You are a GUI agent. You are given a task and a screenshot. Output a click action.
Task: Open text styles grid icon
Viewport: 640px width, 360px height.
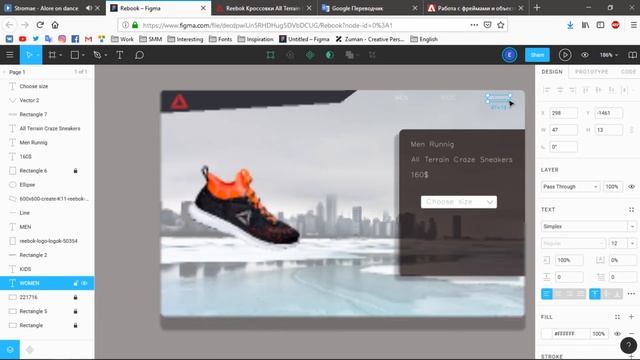(x=631, y=209)
